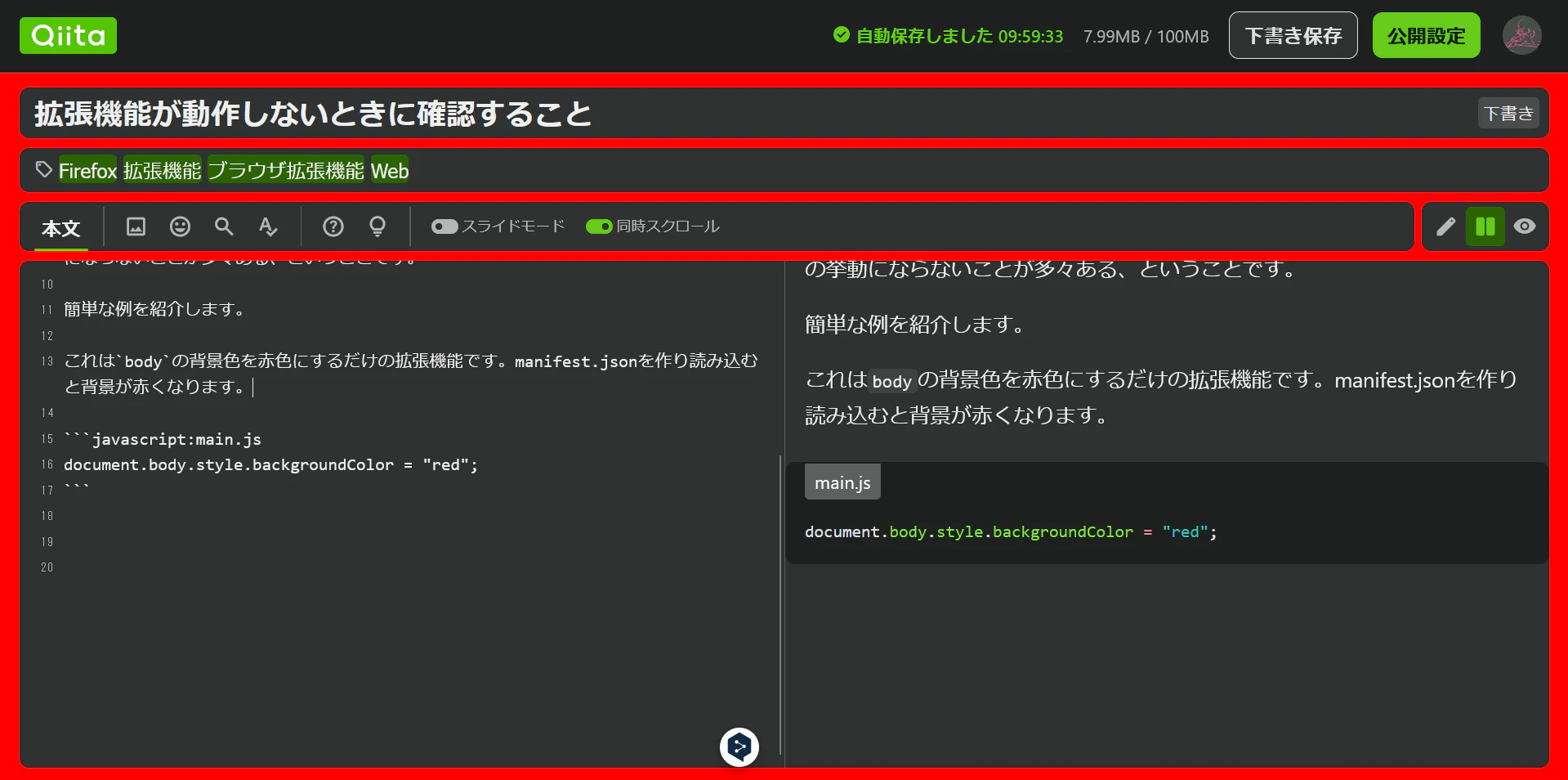
Task: Click editor line 13 text
Action: (x=411, y=374)
